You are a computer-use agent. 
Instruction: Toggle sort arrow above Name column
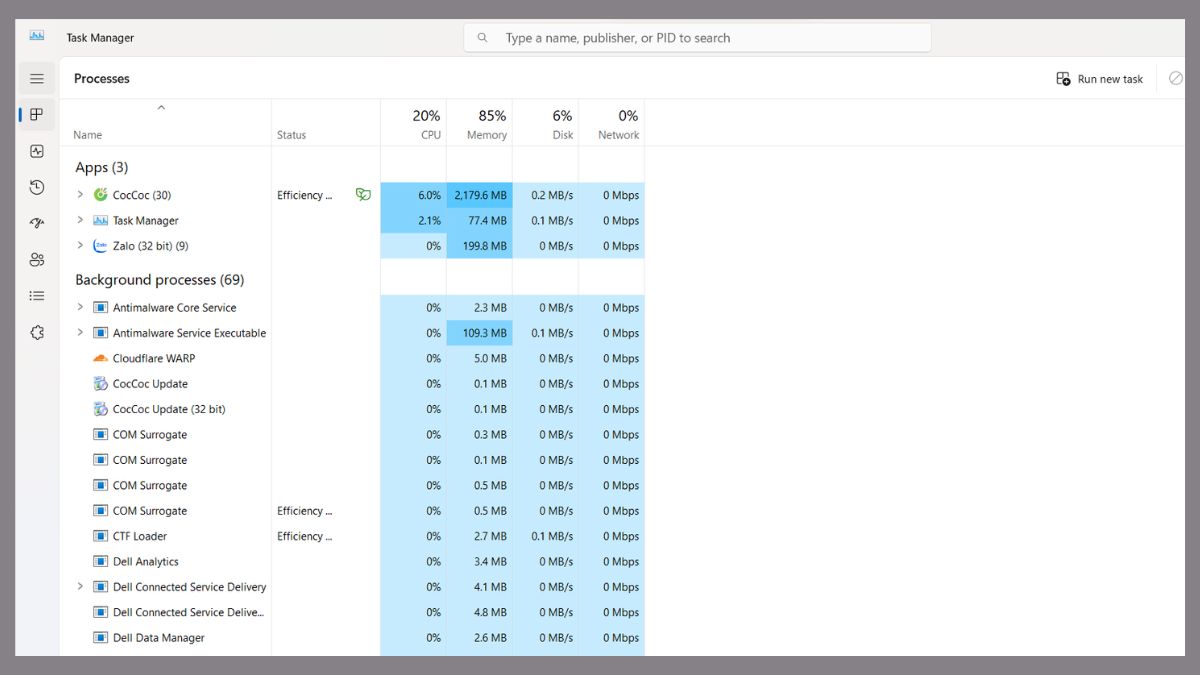click(161, 108)
